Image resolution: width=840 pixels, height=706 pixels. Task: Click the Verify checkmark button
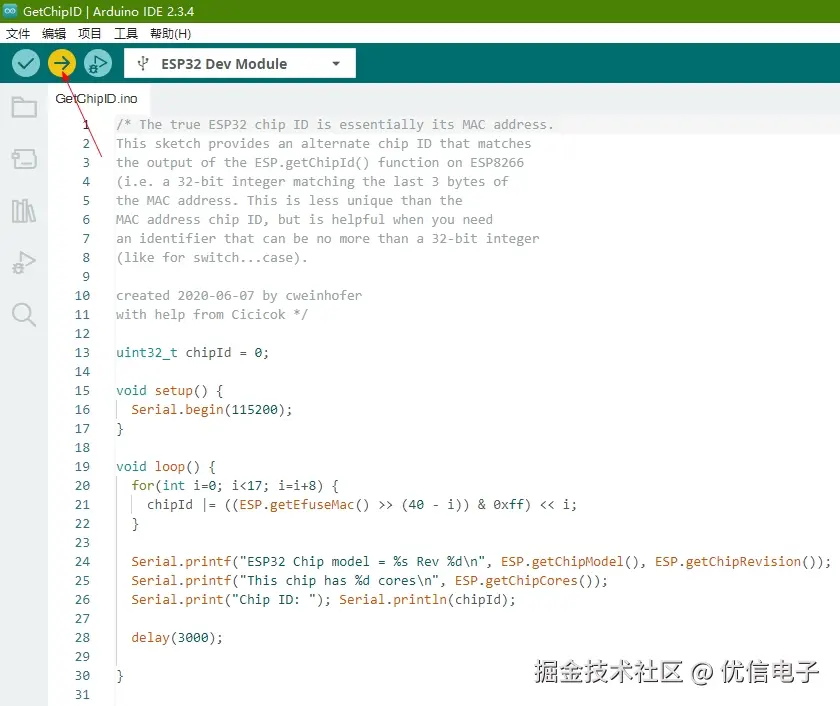tap(26, 63)
